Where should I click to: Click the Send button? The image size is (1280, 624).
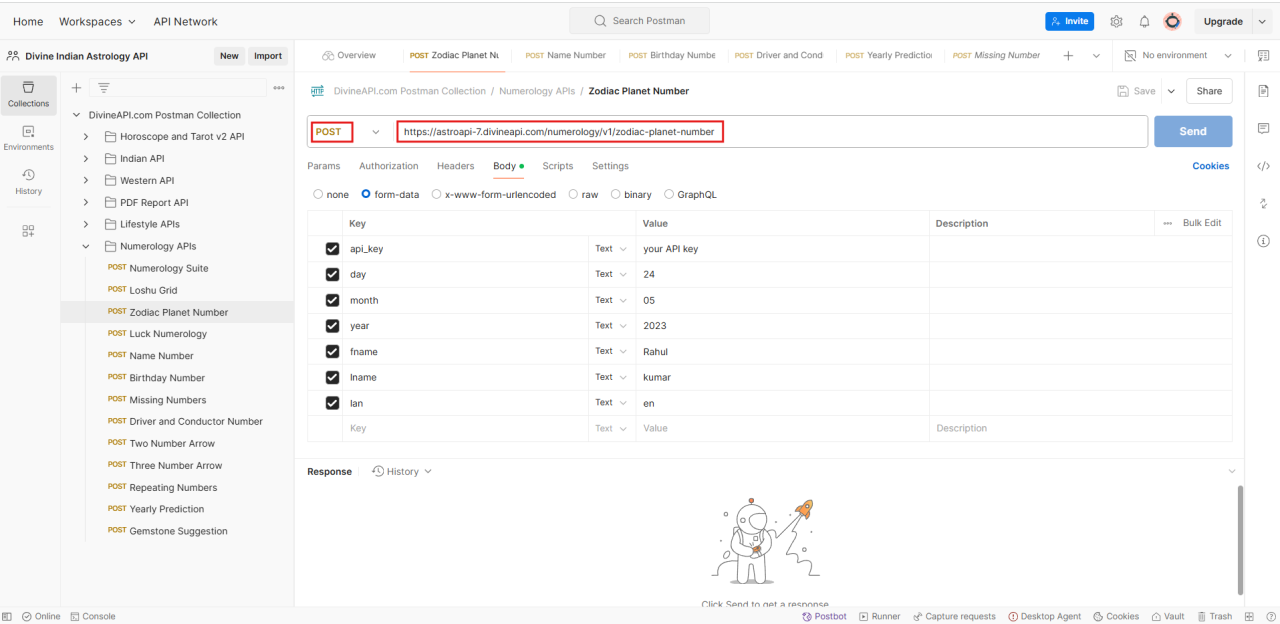pyautogui.click(x=1193, y=132)
